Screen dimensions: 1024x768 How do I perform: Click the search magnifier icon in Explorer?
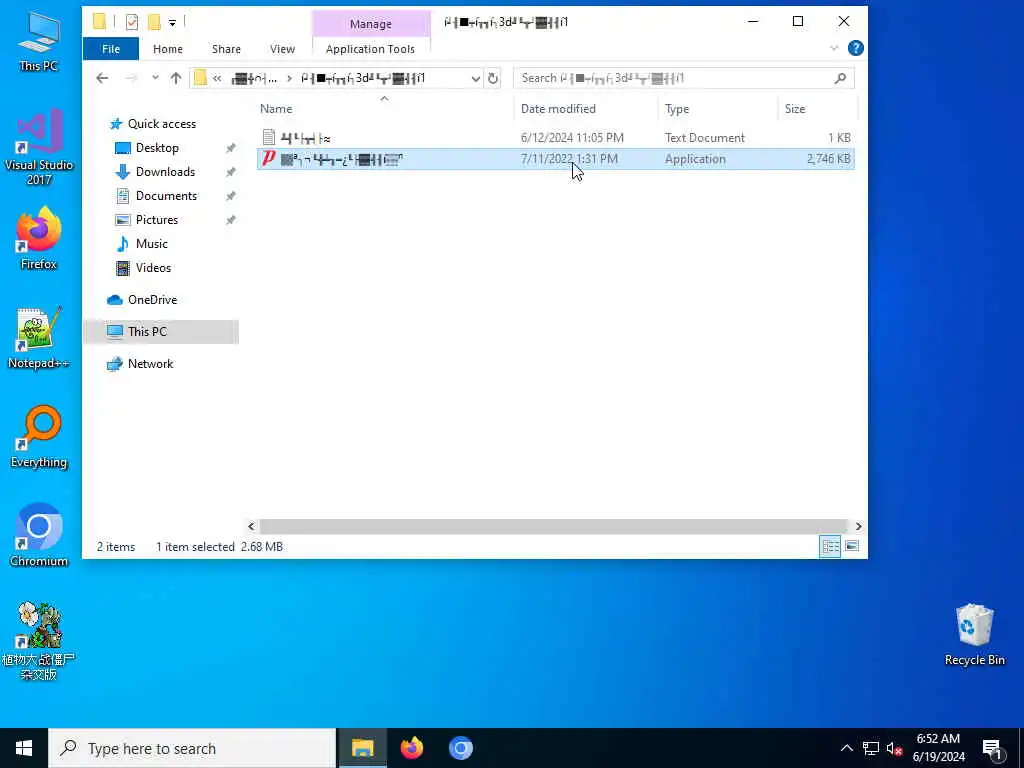pyautogui.click(x=840, y=78)
